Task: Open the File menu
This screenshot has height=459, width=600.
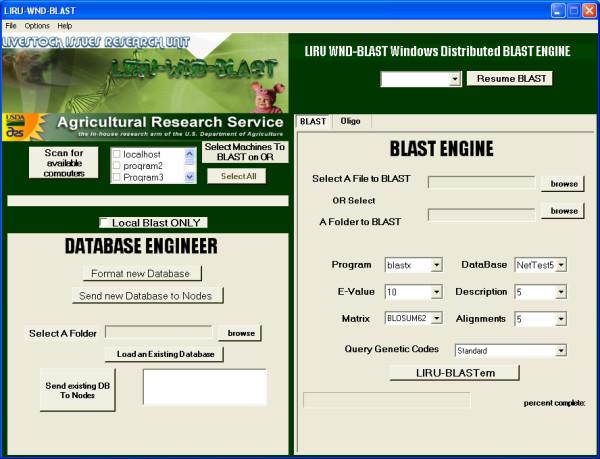Action: click(x=11, y=25)
